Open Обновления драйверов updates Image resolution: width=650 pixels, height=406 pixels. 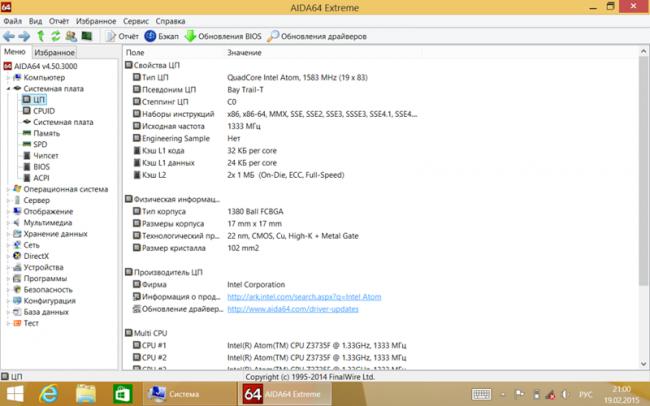pyautogui.click(x=317, y=36)
